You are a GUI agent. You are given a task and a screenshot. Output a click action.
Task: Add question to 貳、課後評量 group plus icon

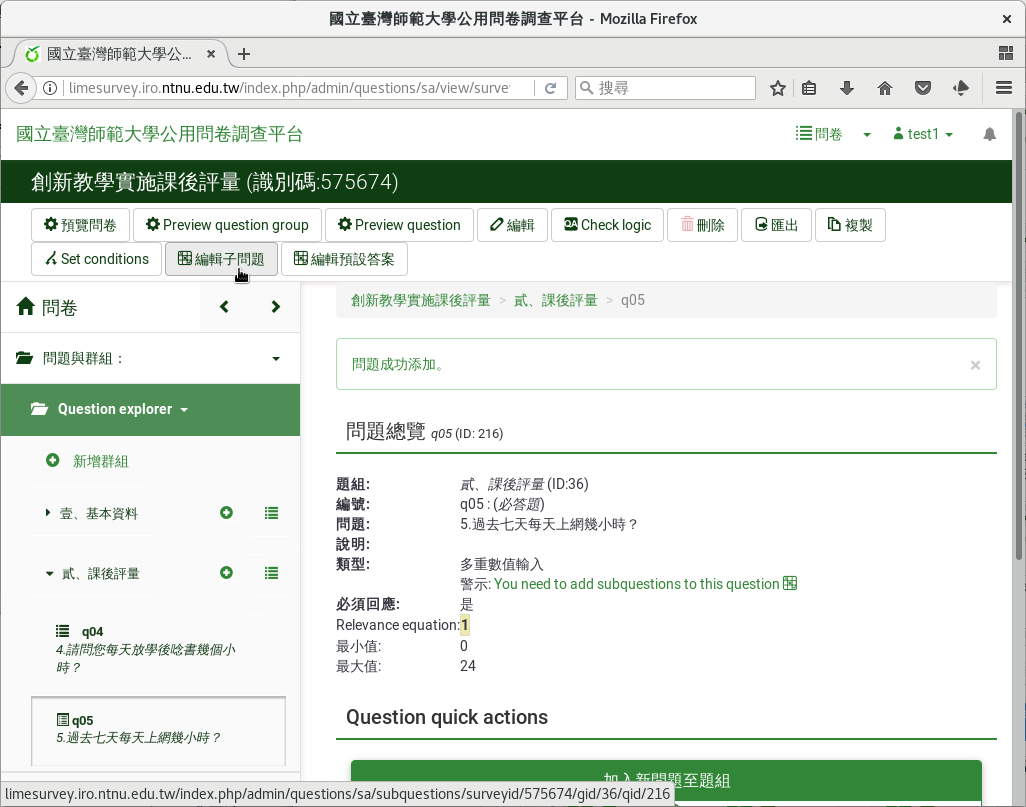[x=226, y=573]
